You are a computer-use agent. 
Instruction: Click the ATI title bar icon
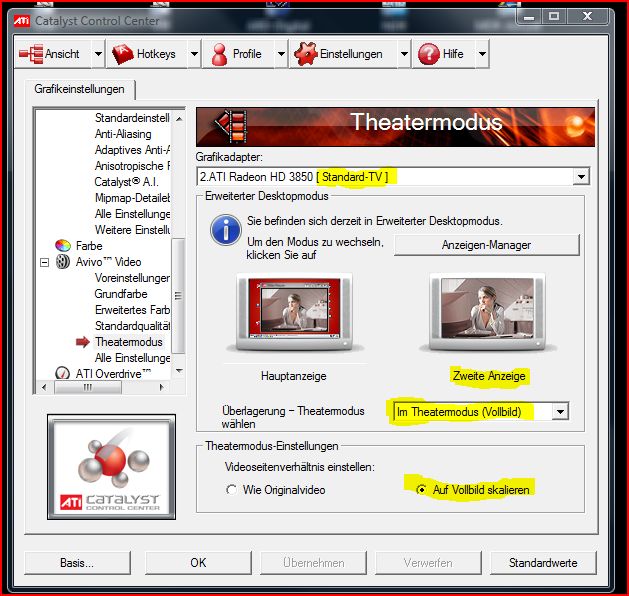(x=22, y=20)
